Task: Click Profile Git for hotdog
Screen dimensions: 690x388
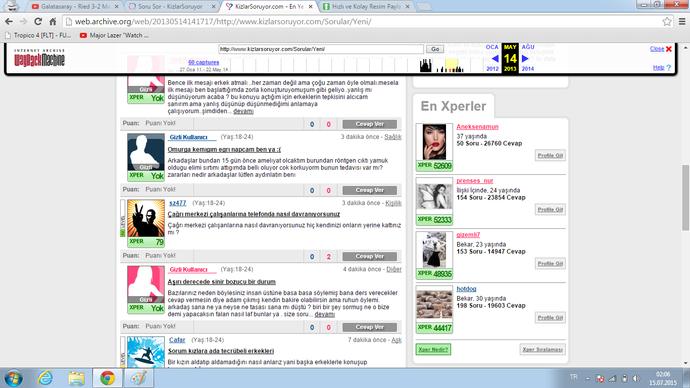Action: coord(550,318)
